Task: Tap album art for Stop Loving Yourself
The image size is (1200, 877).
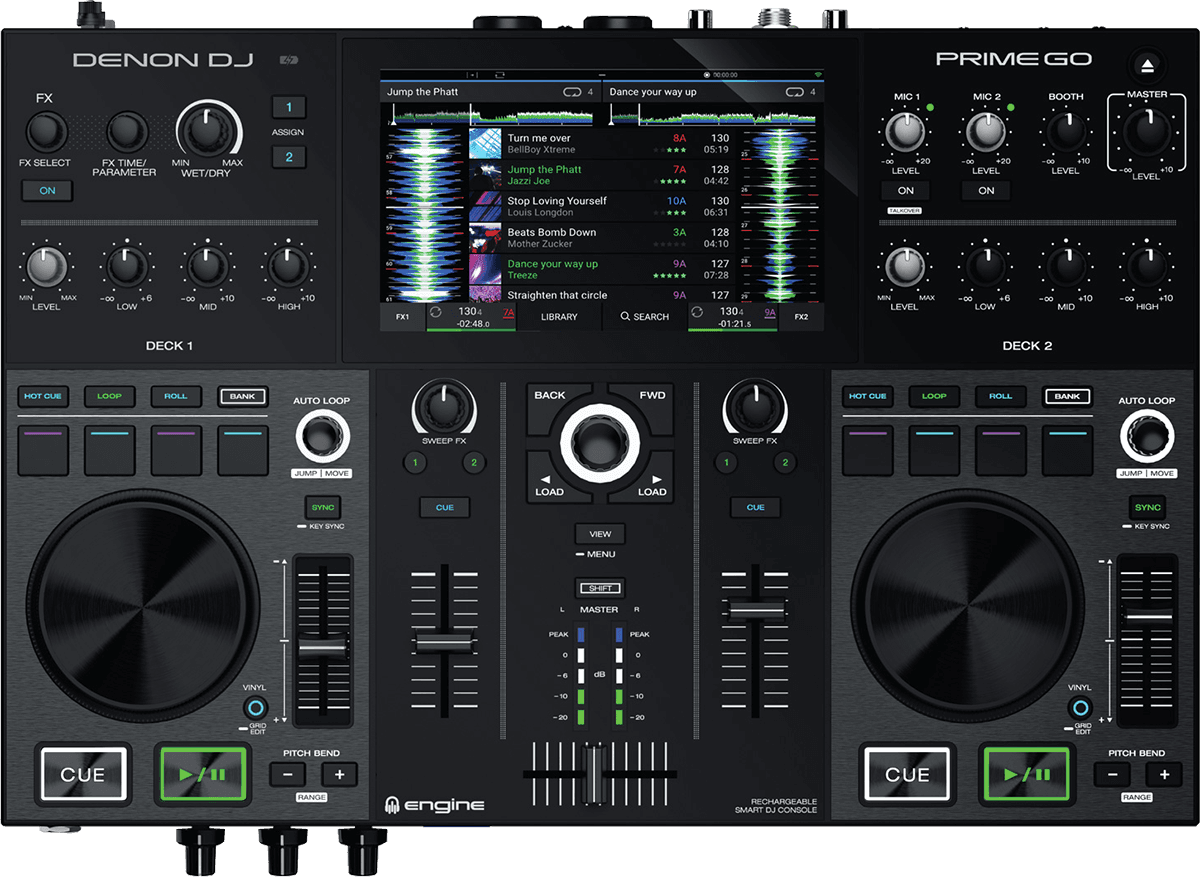Action: (x=484, y=206)
